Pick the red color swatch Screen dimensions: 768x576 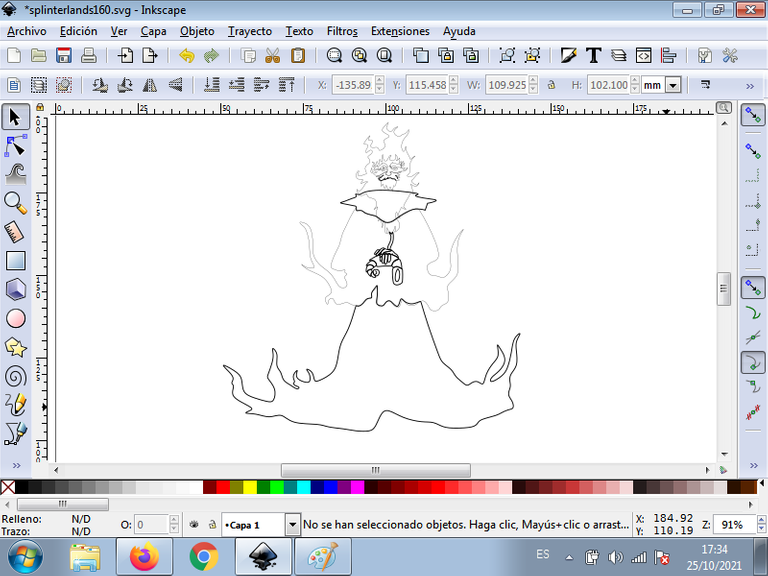pyautogui.click(x=223, y=487)
